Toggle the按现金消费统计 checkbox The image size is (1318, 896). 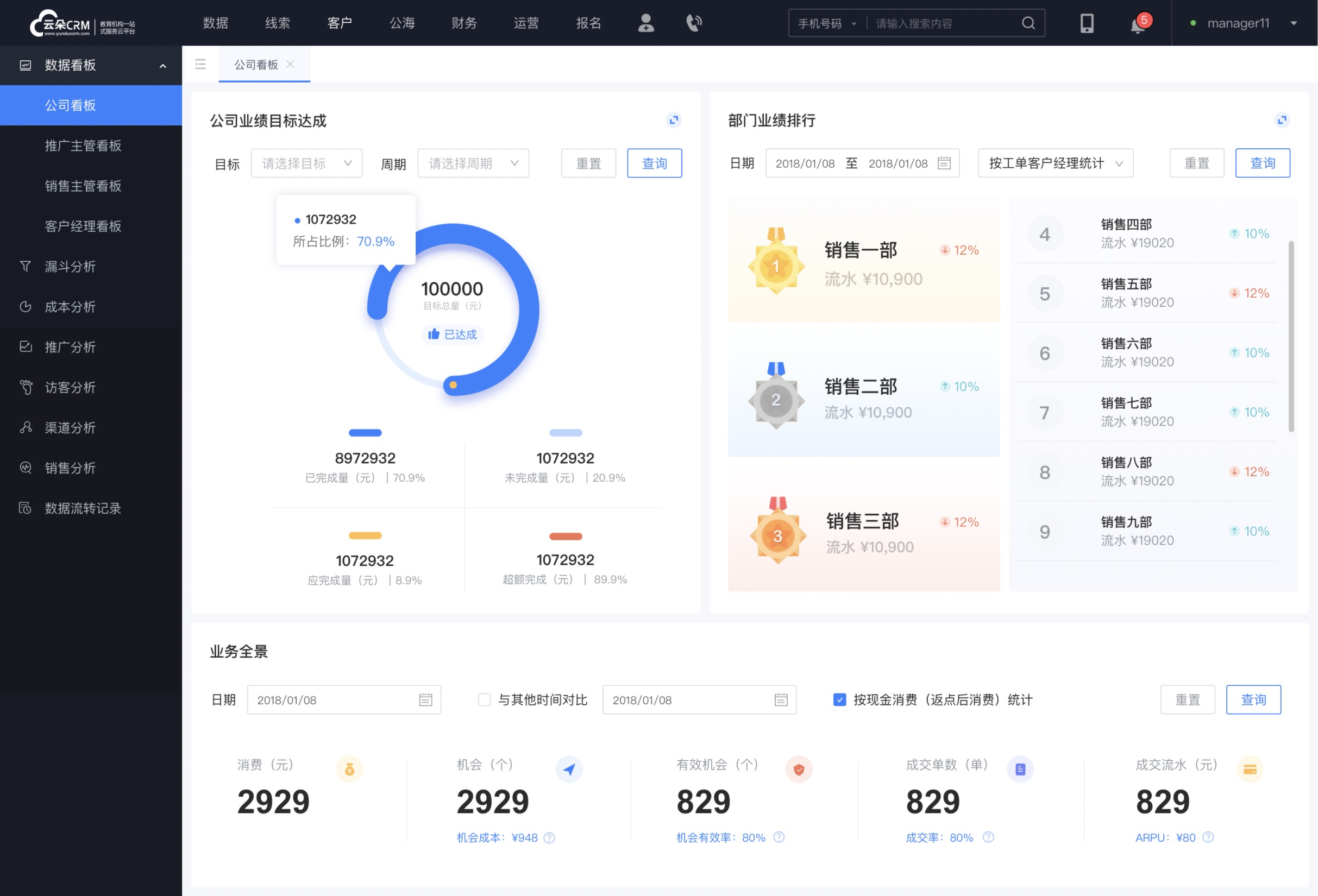pyautogui.click(x=835, y=700)
